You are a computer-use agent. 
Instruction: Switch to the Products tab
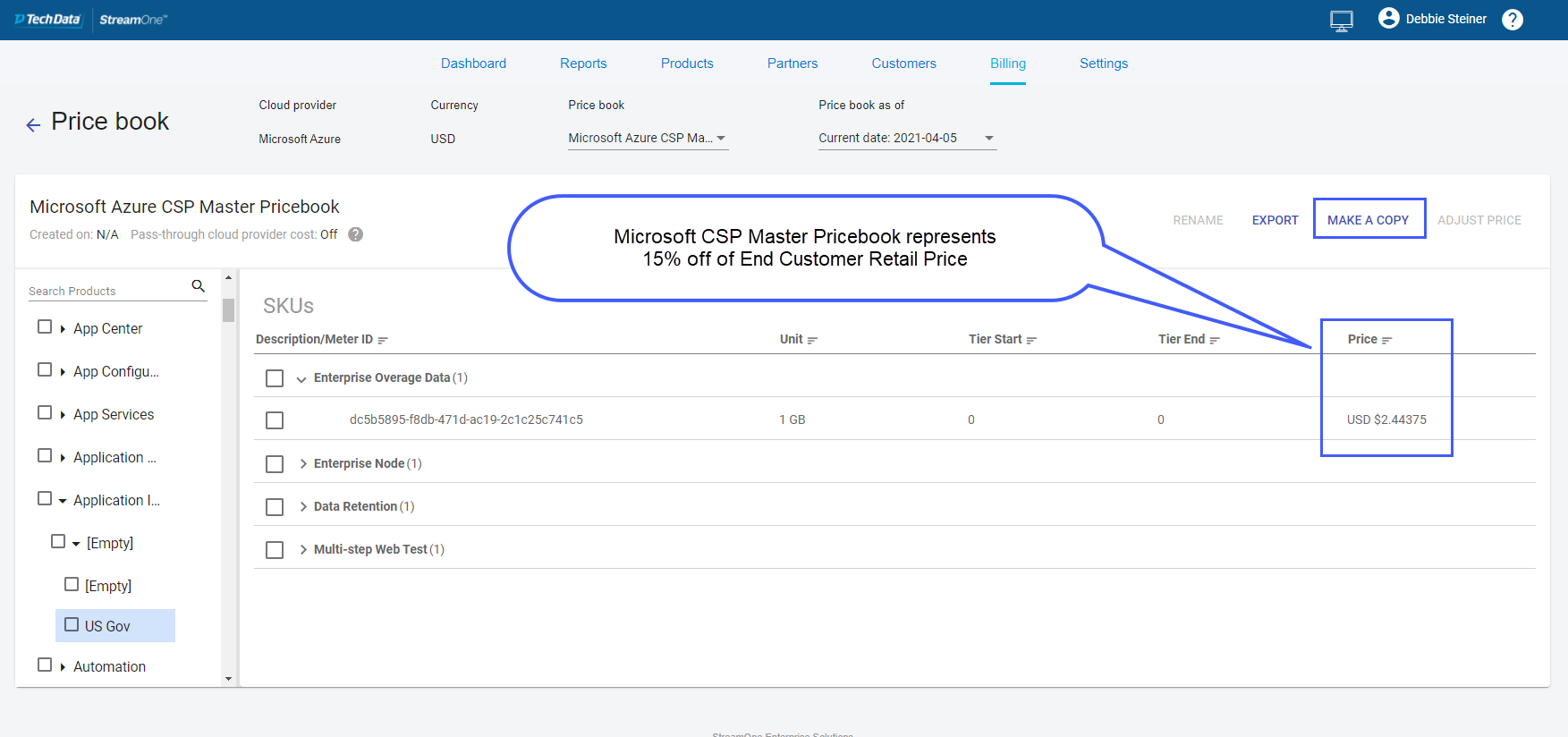[x=687, y=64]
